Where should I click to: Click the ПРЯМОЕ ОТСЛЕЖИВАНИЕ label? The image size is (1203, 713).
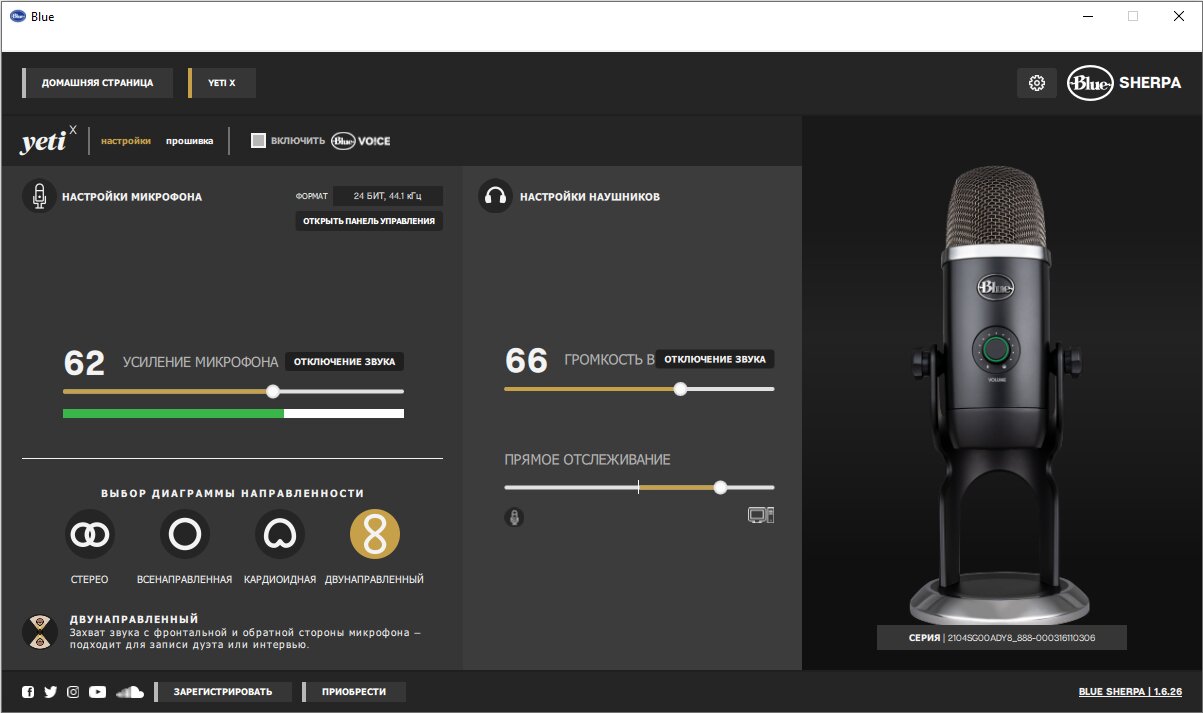pos(587,460)
